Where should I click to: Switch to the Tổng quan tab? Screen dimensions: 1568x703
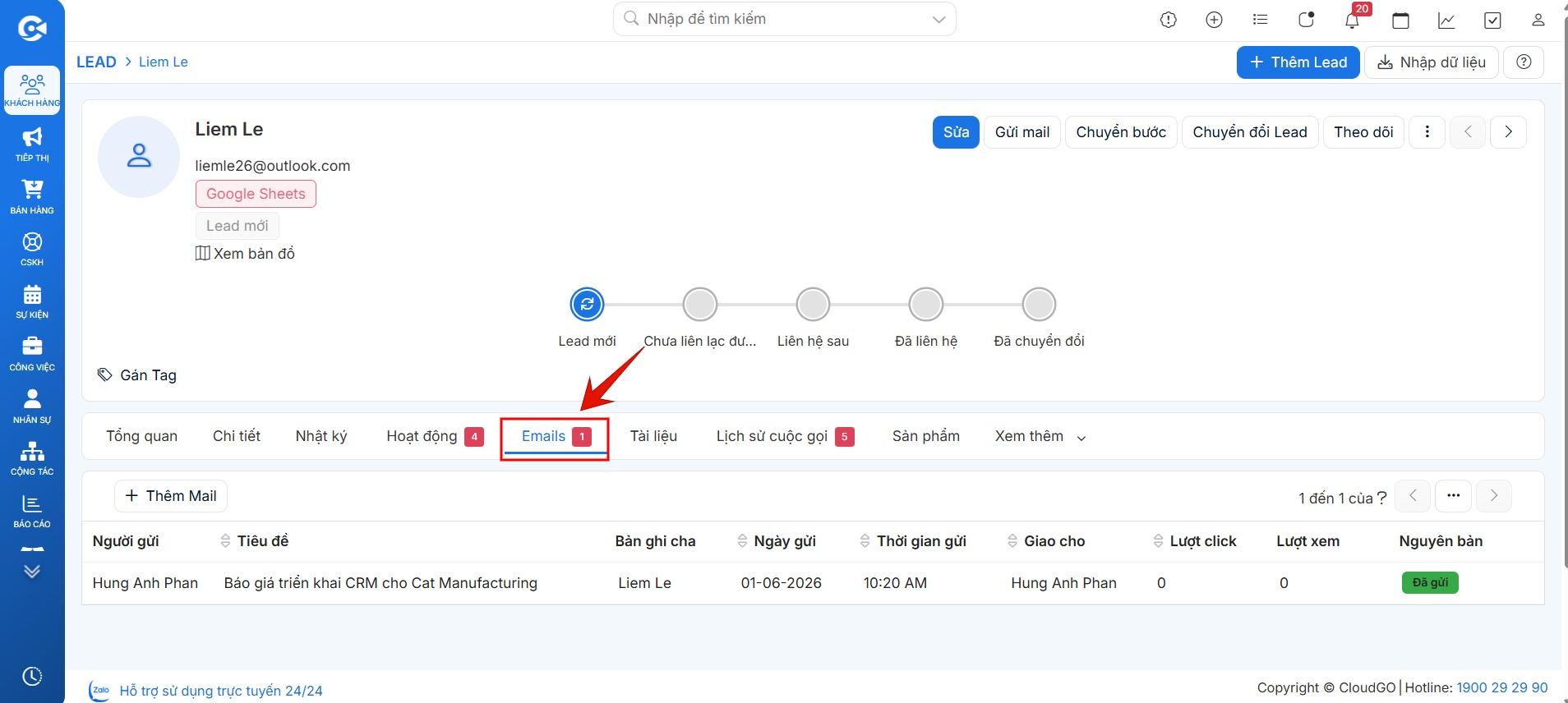coord(141,436)
